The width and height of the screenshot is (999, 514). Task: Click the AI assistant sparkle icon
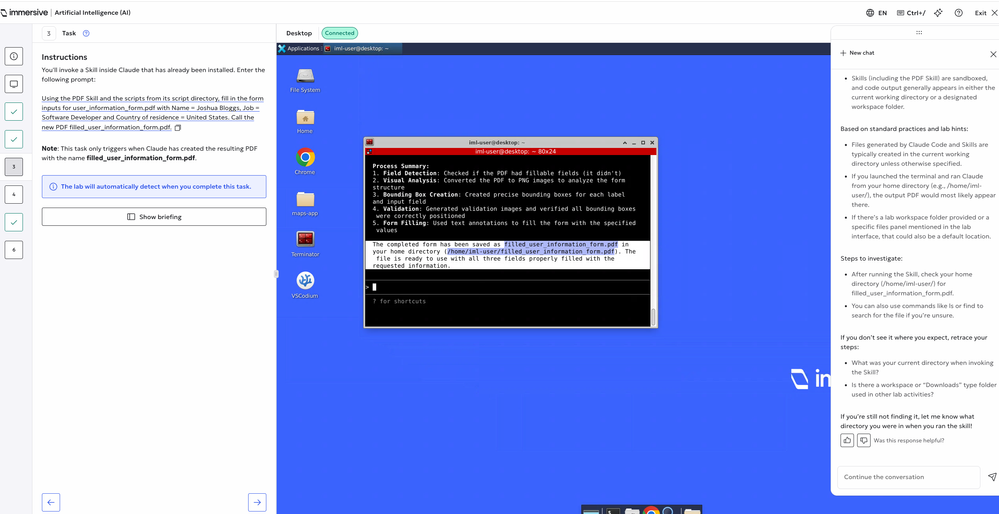pyautogui.click(x=937, y=13)
